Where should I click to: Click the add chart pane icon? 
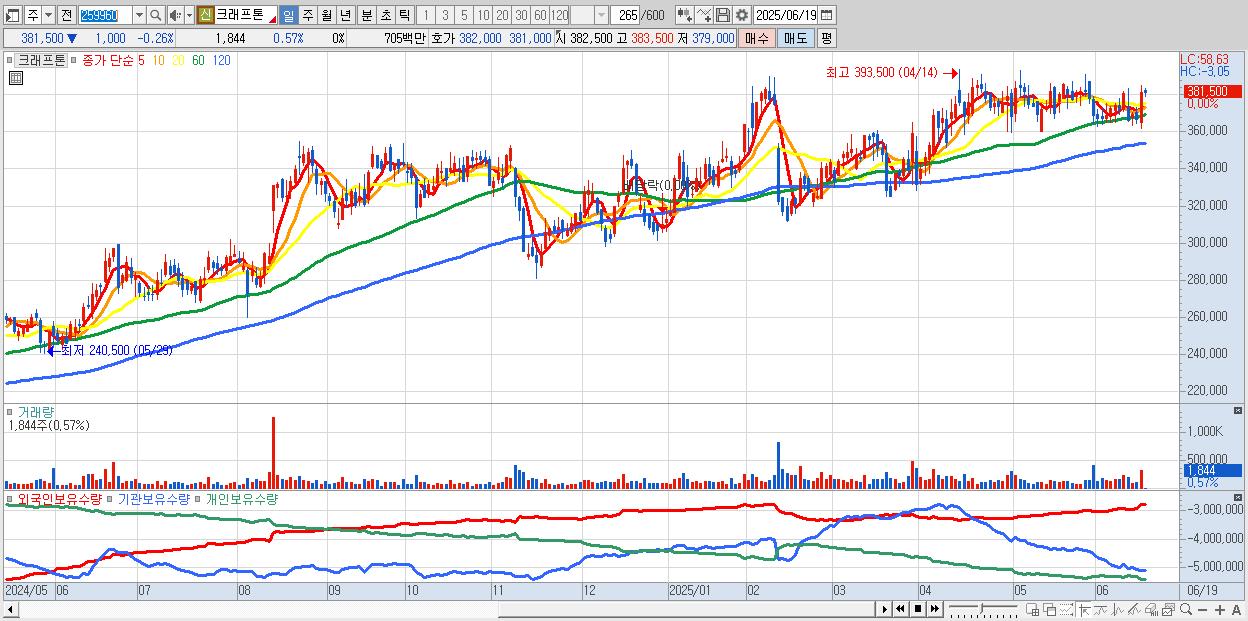(1032, 609)
